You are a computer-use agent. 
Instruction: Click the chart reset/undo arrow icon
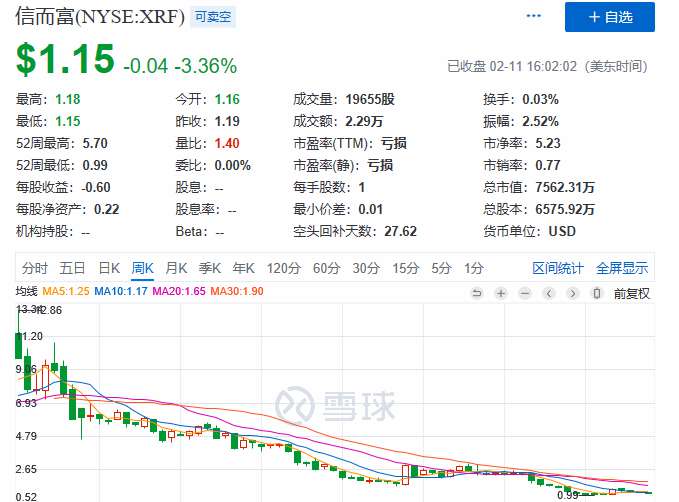(477, 293)
